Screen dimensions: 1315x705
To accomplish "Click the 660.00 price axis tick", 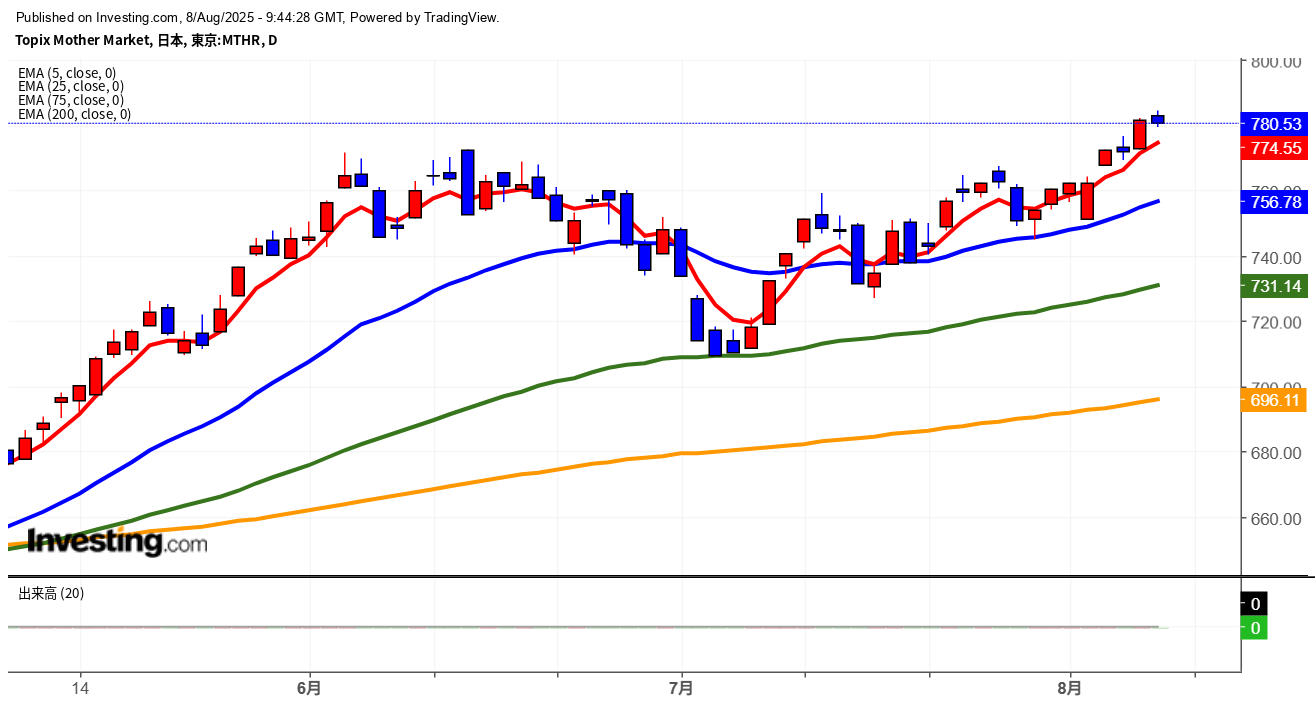I will coord(1276,518).
